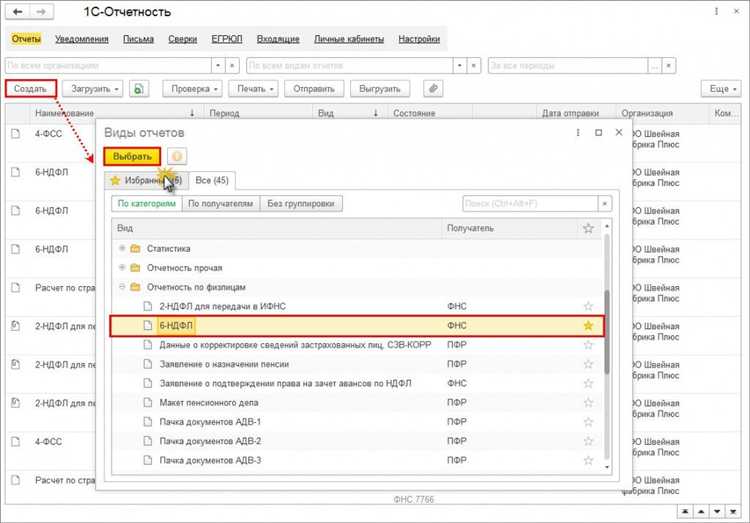Click the forward navigation arrow

pyautogui.click(x=41, y=12)
